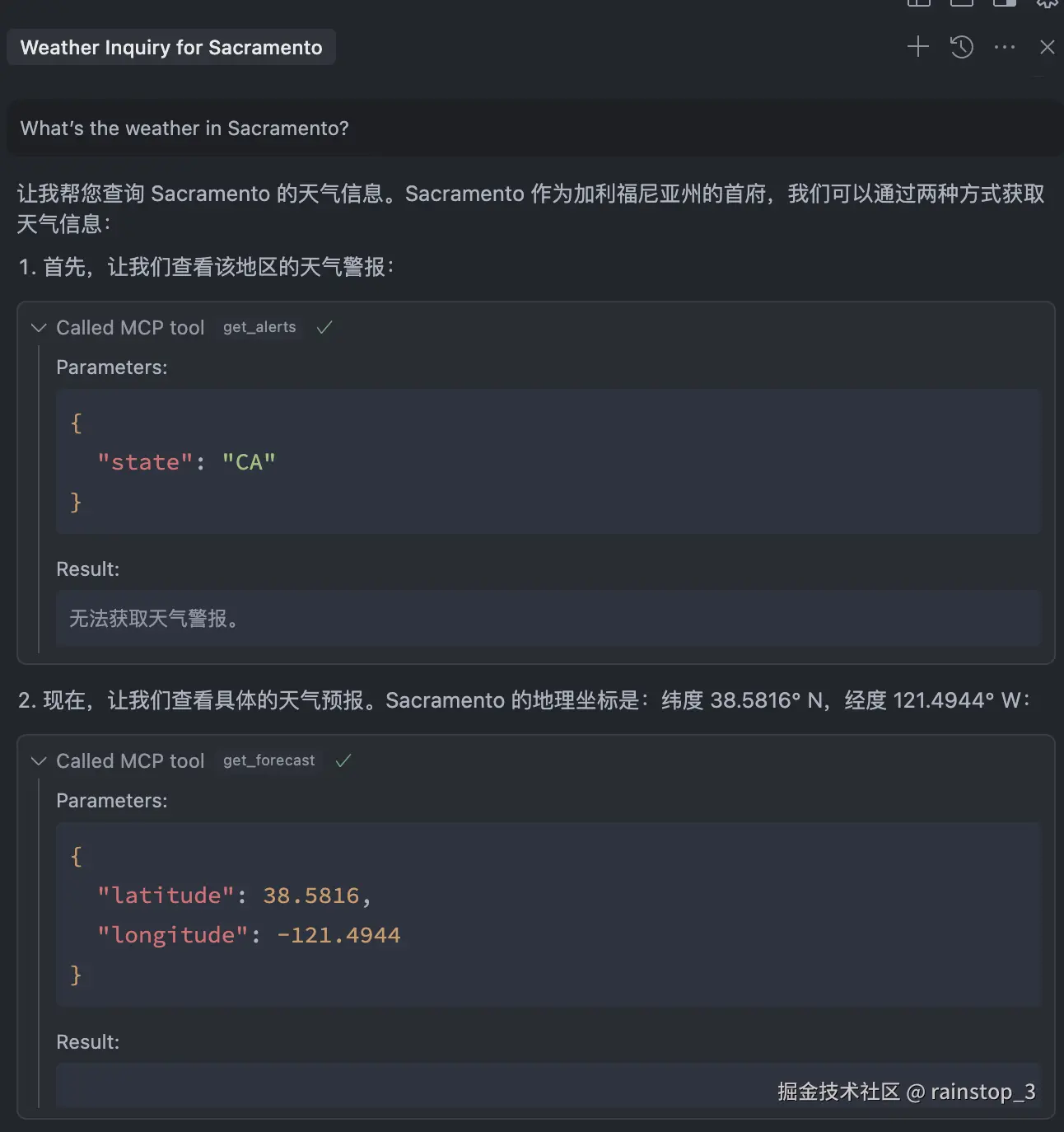This screenshot has height=1132, width=1064.
Task: Click the "无法获取天气警报。" result box
Action: [x=548, y=619]
